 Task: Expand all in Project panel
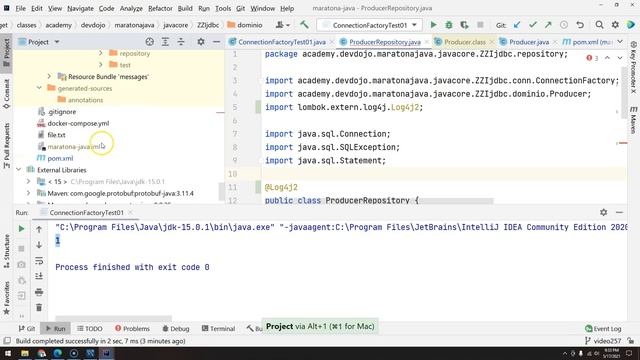pyautogui.click(x=165, y=42)
